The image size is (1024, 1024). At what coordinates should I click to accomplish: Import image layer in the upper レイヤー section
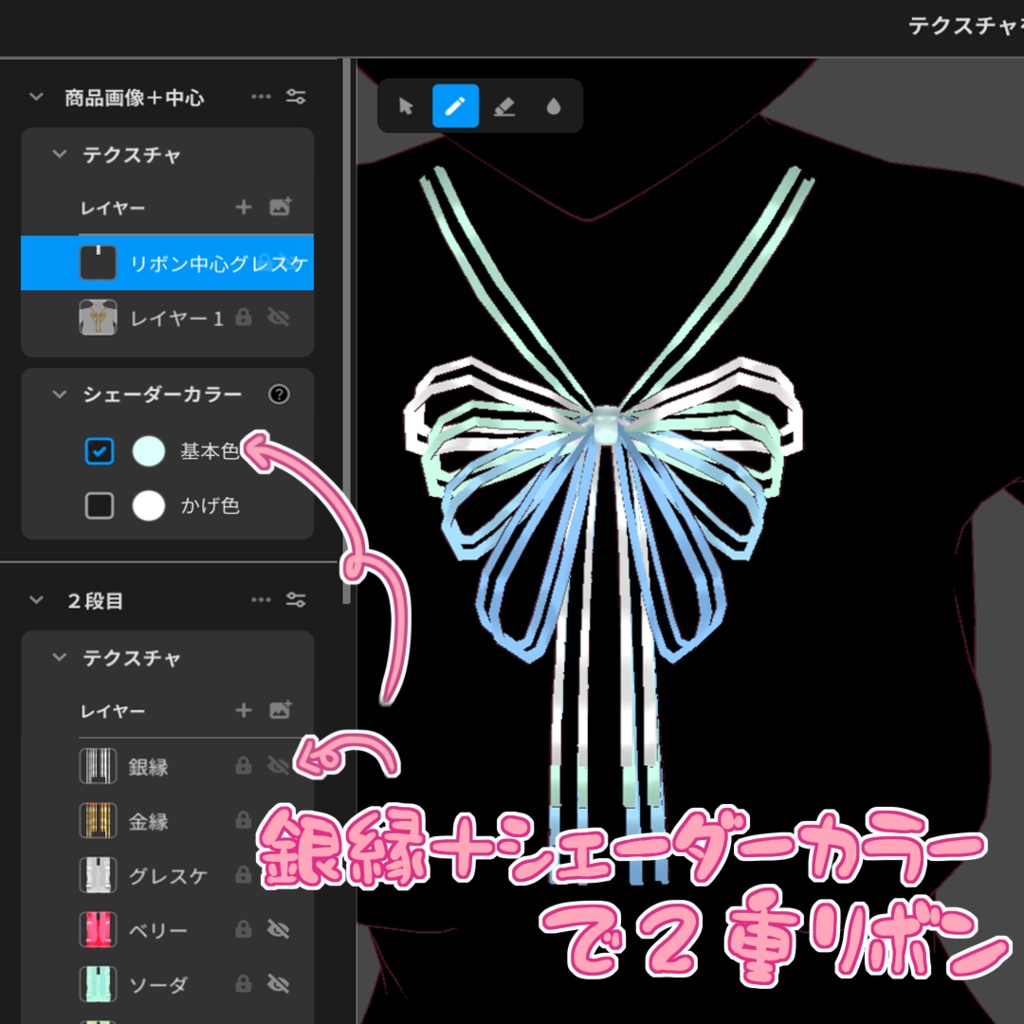pyautogui.click(x=281, y=207)
